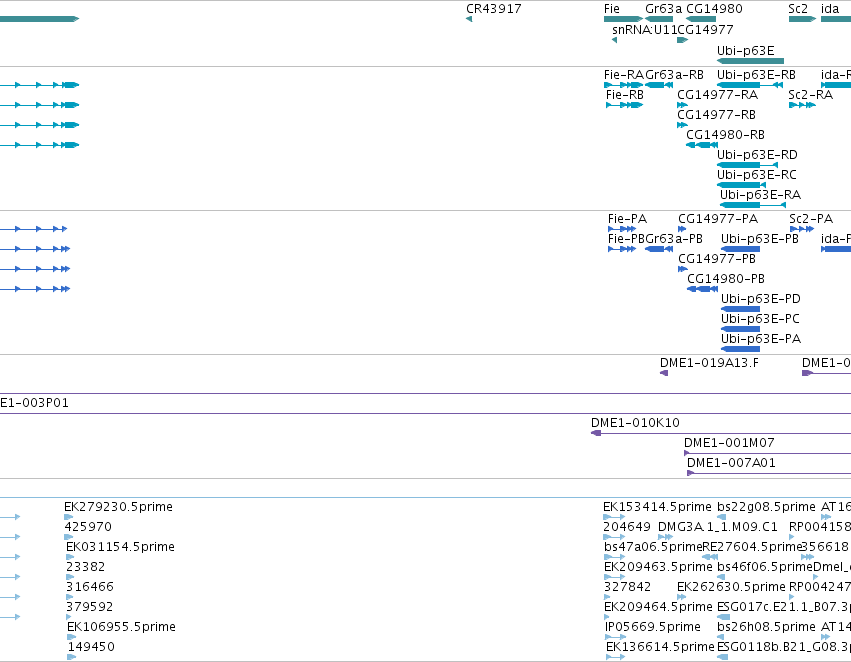Select the DME1-001M07 clone label

pyautogui.click(x=729, y=443)
